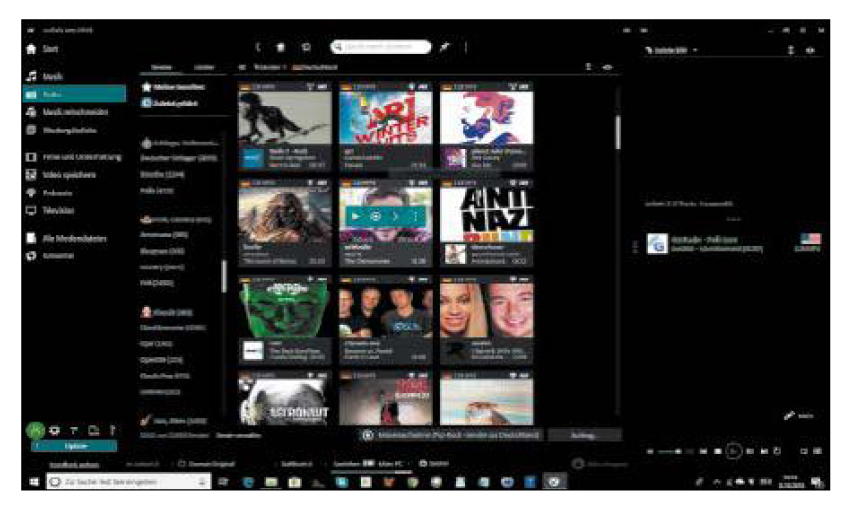Screen dimensions: 852x510
Task: Play the hovered station via overlay play button
Action: pyautogui.click(x=355, y=216)
